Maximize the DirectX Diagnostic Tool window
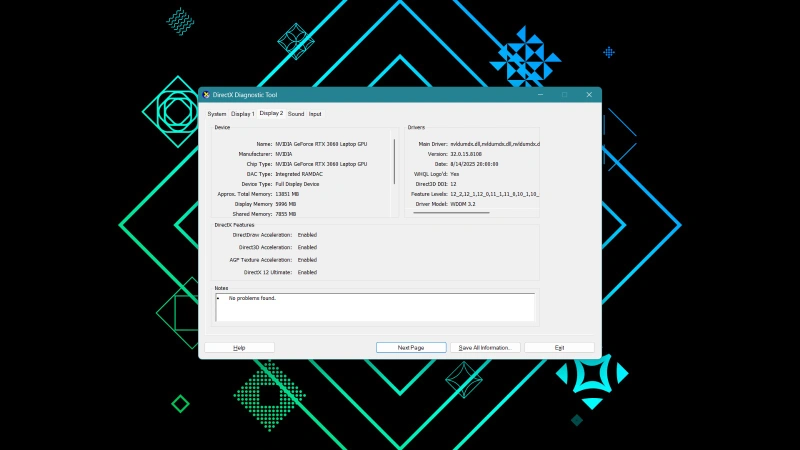800x450 pixels. pyautogui.click(x=564, y=95)
